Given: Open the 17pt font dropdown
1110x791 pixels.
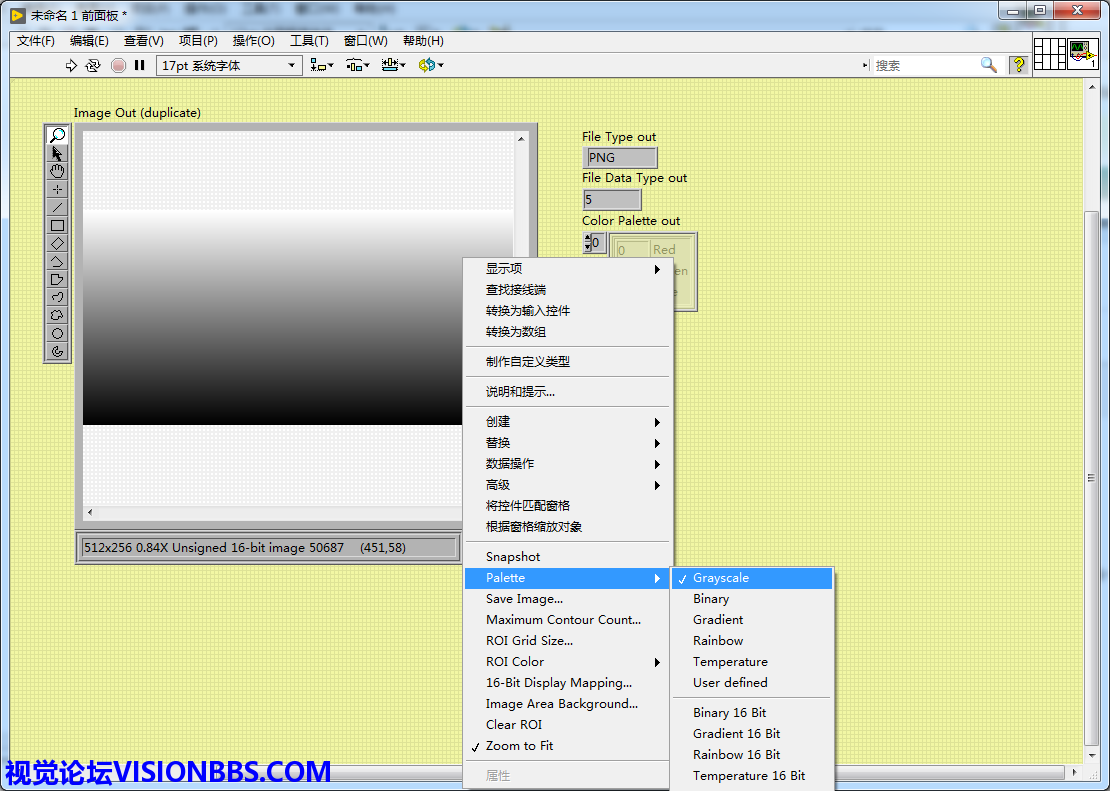Looking at the screenshot, I should [x=229, y=65].
